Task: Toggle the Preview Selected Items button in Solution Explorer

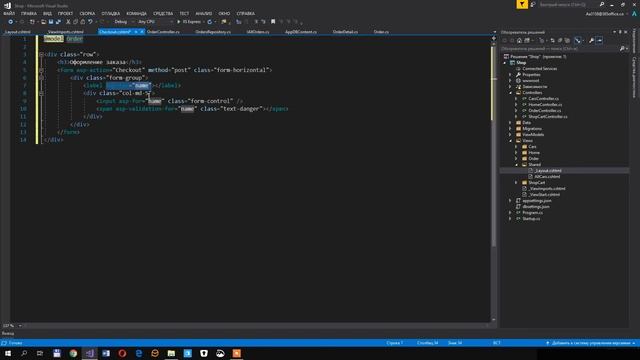Action: coord(599,40)
